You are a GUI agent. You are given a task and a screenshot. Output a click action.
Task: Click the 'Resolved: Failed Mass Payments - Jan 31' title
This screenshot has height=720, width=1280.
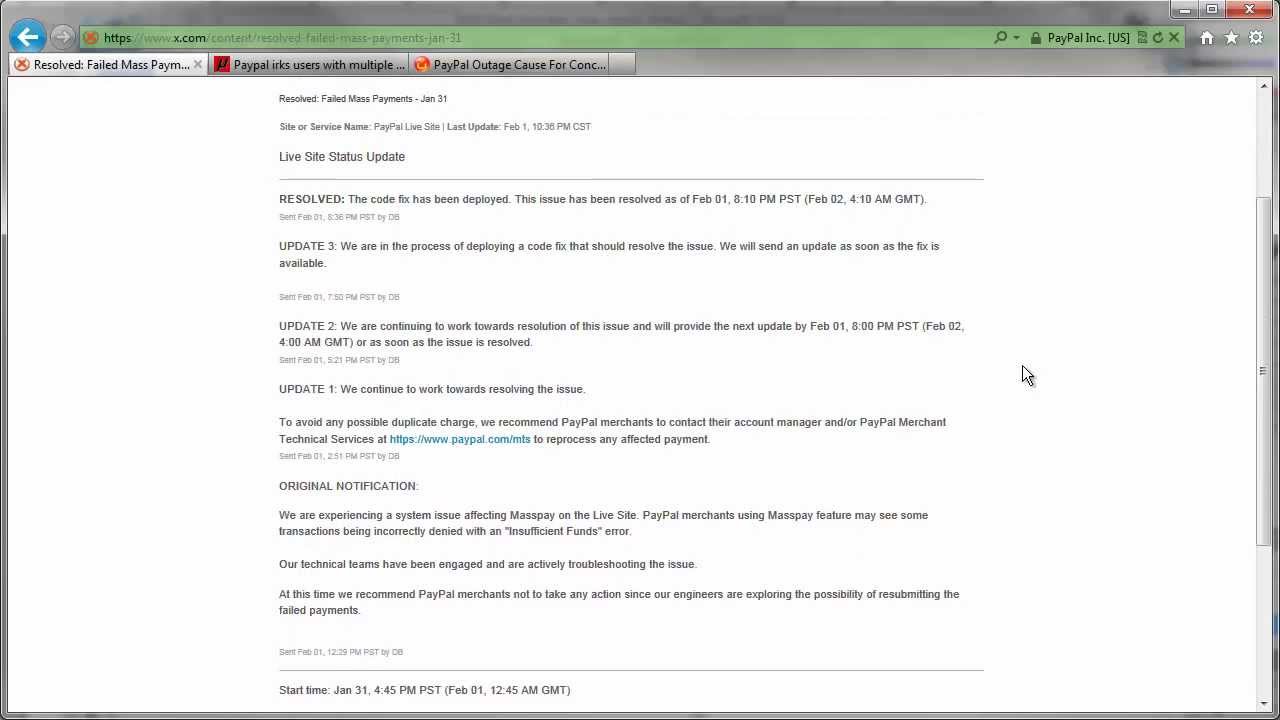coord(363,99)
